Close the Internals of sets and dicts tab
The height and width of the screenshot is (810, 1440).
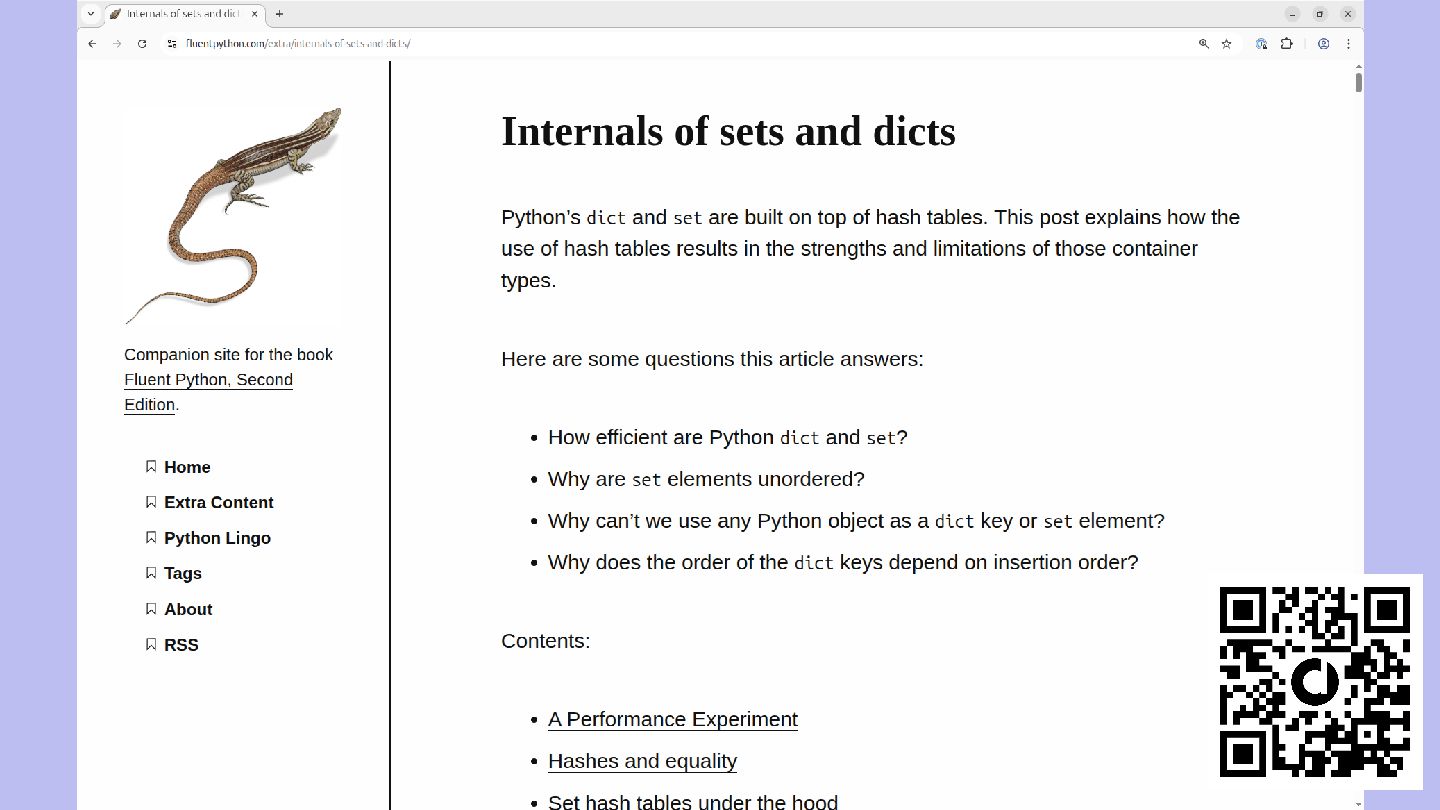click(x=254, y=14)
